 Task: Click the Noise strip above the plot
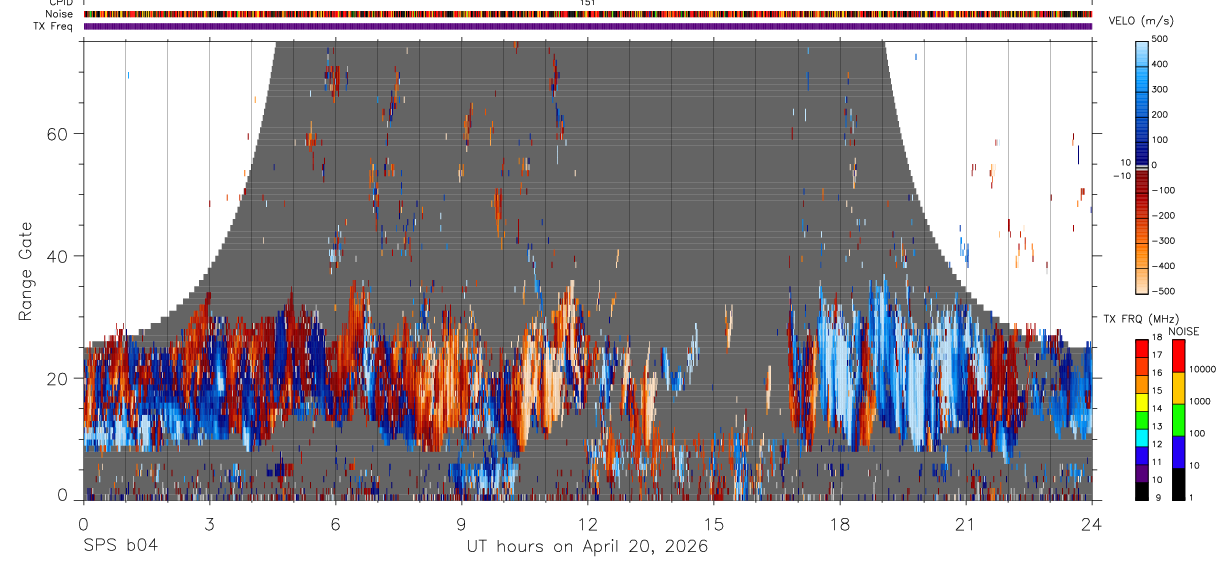point(588,14)
